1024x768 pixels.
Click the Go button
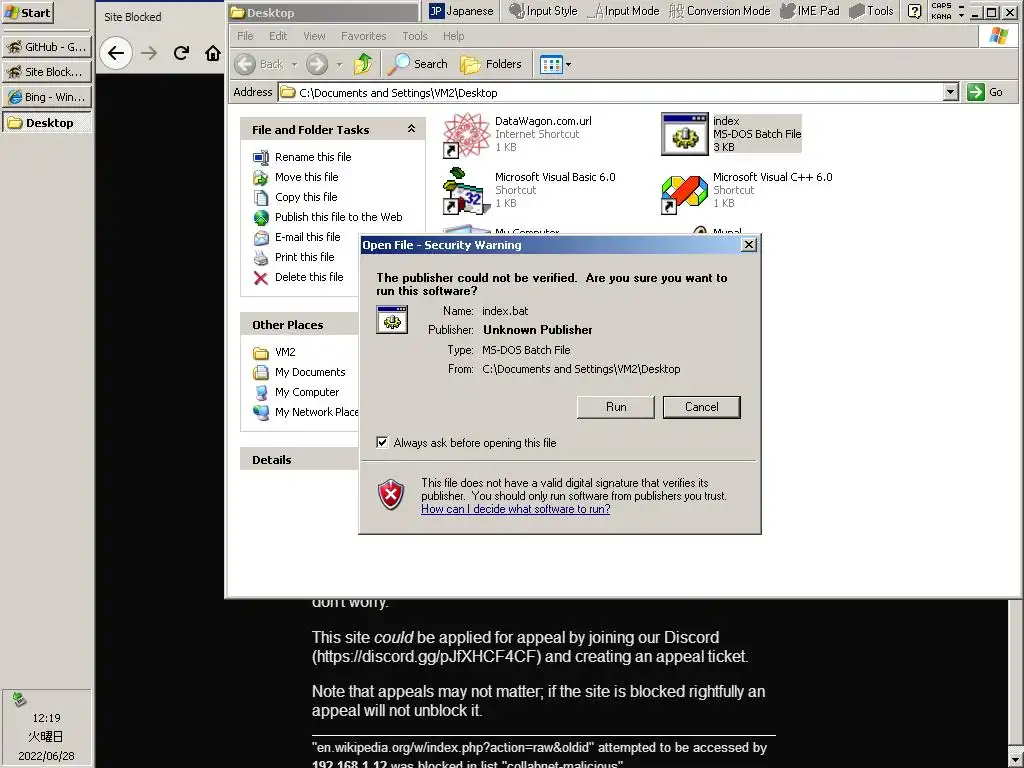point(986,92)
